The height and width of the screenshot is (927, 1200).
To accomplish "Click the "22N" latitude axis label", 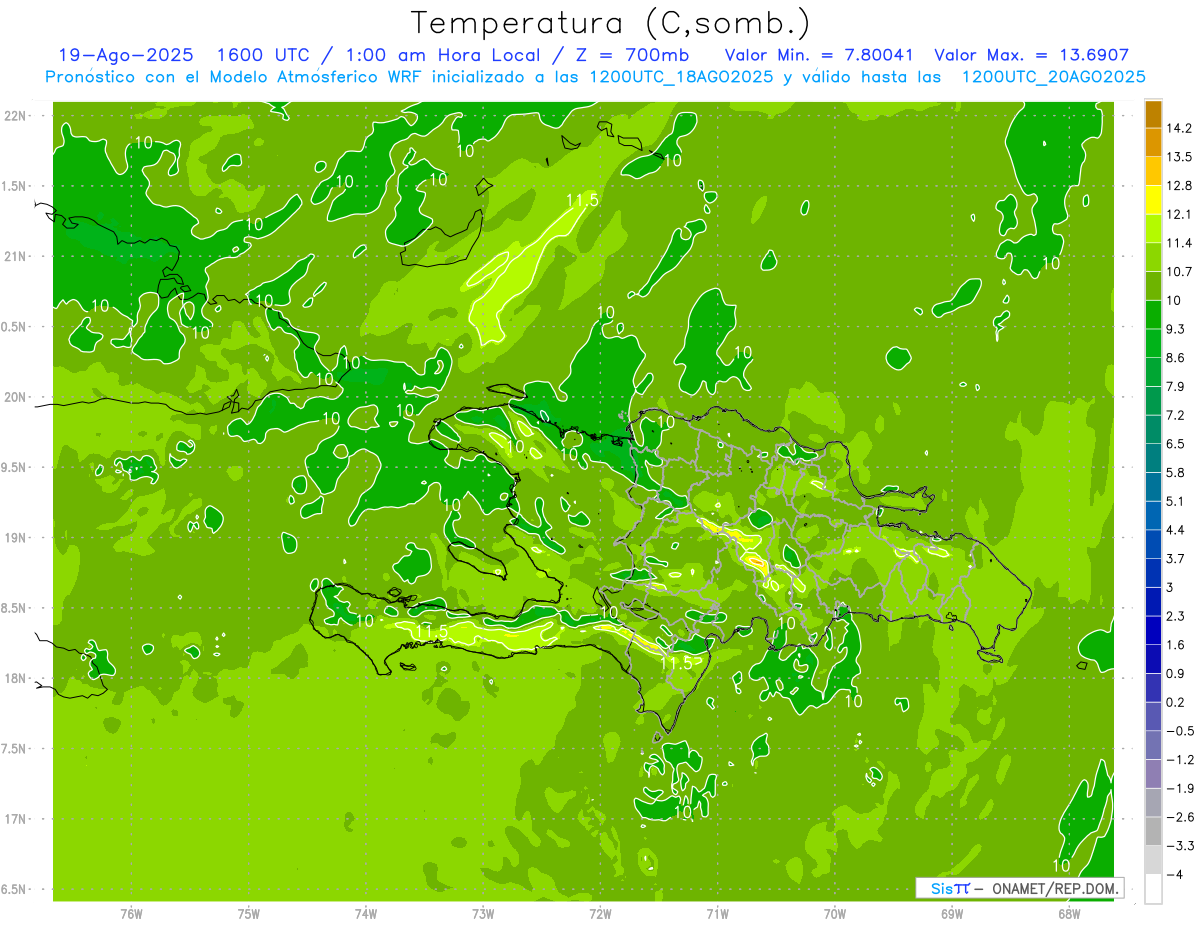I will 17,115.
